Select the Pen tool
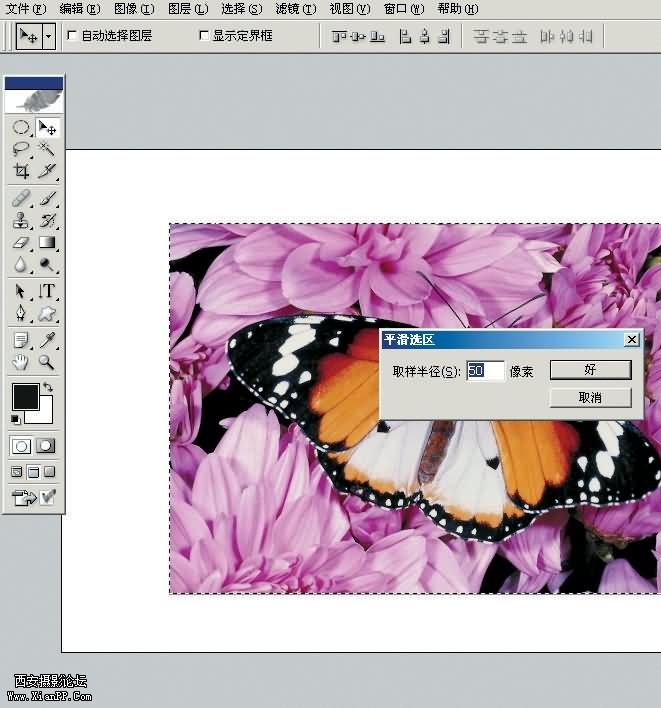Viewport: 661px width, 708px height. pos(21,313)
